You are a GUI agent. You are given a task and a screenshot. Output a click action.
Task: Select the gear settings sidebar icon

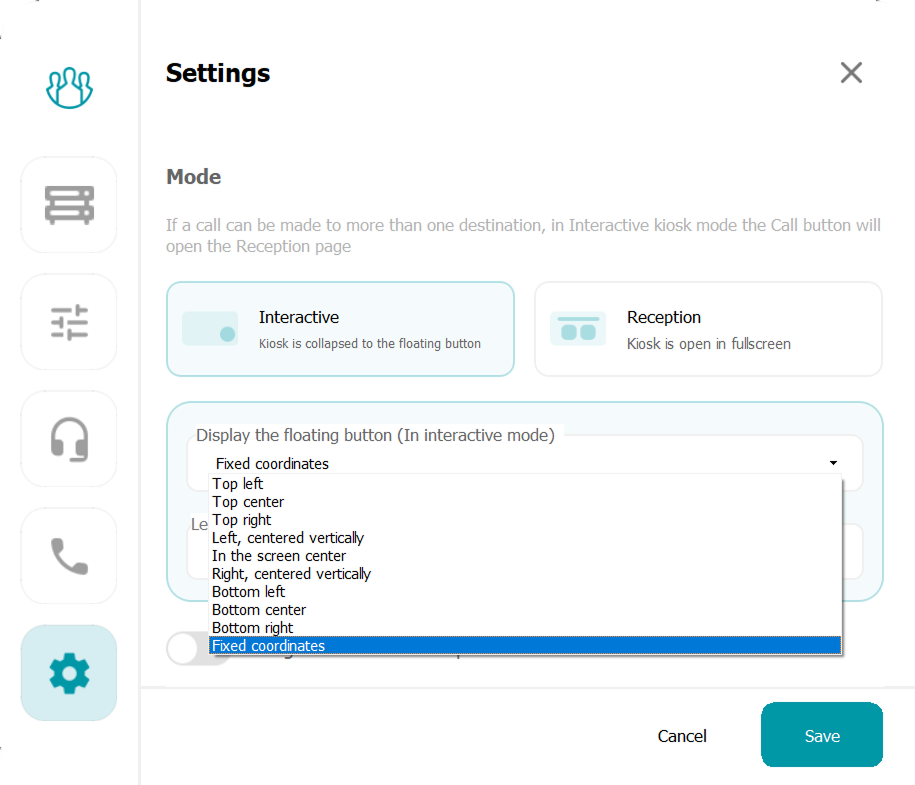[69, 673]
